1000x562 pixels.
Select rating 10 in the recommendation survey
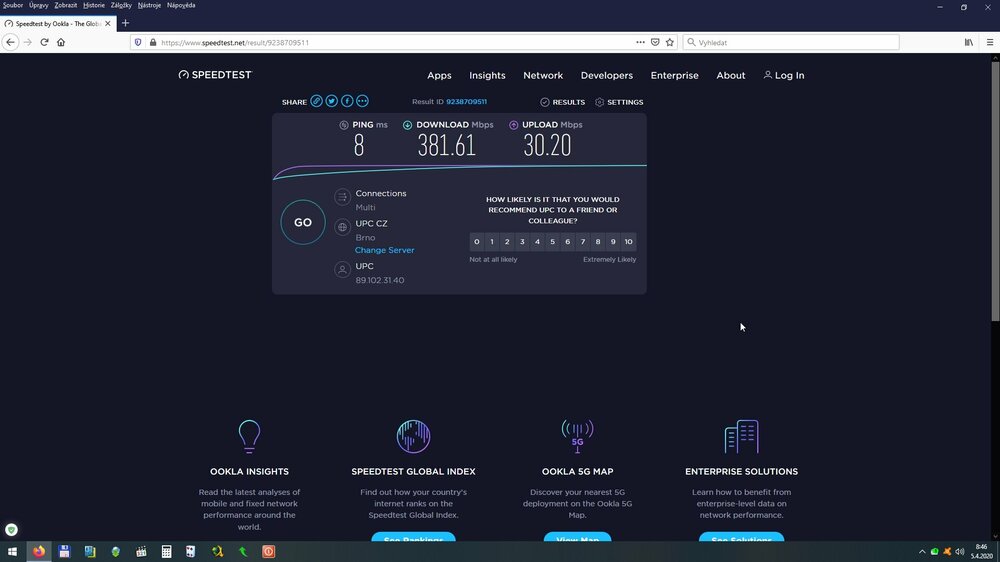(x=628, y=242)
